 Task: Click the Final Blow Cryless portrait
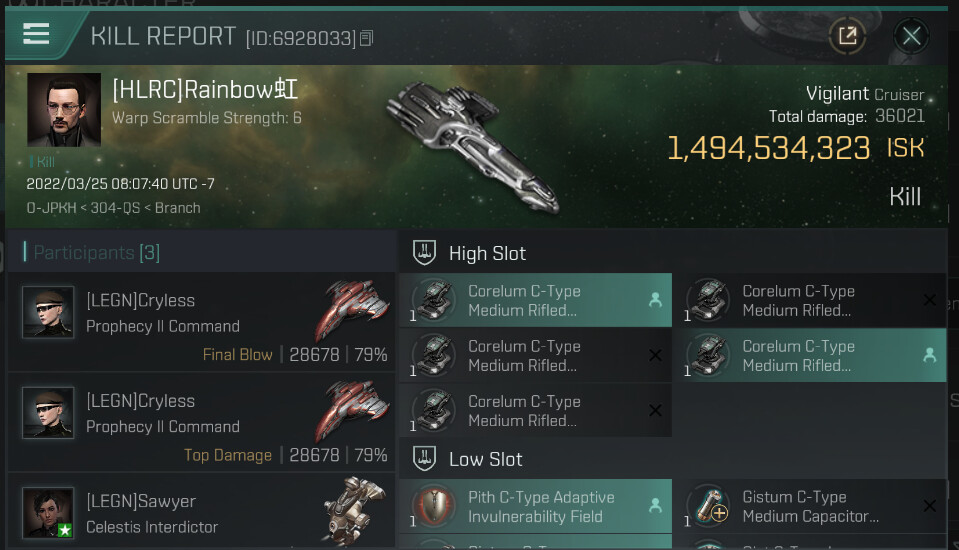(x=48, y=312)
